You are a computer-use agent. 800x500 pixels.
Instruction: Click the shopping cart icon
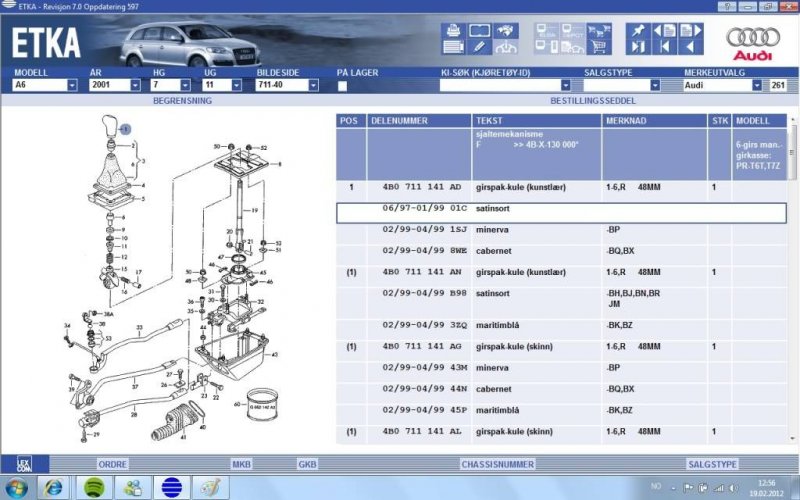(x=601, y=46)
